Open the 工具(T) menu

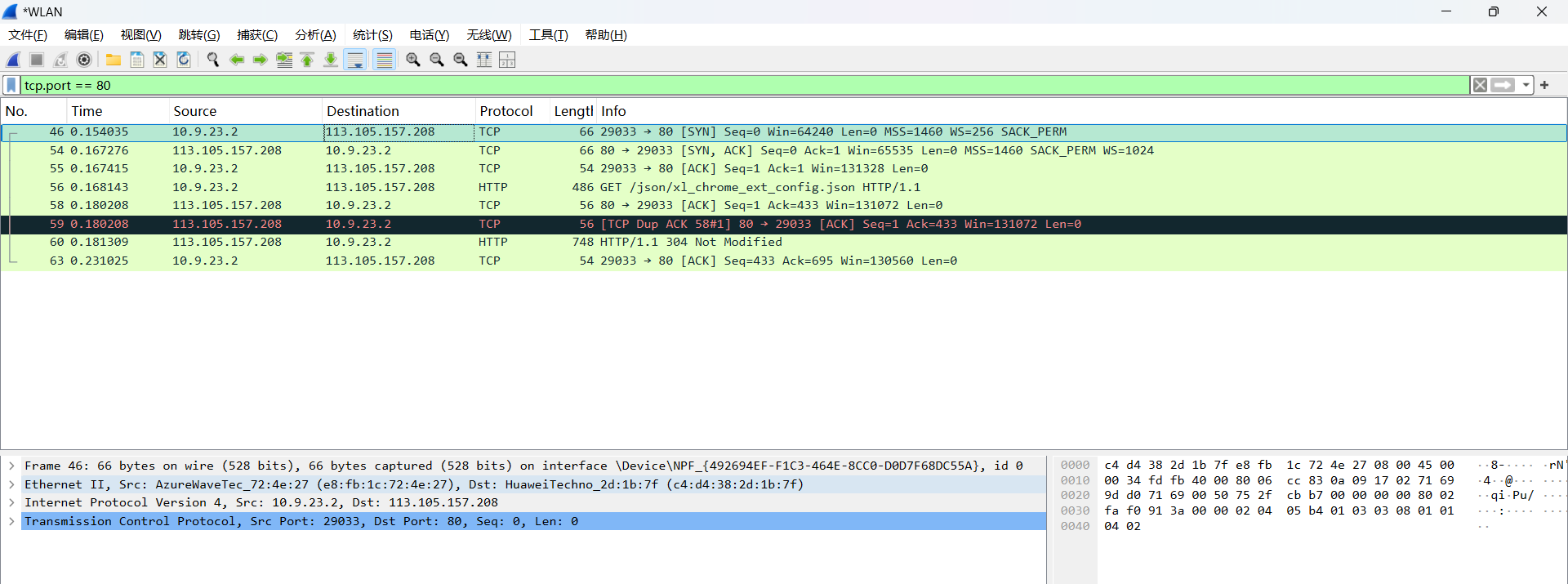[548, 35]
